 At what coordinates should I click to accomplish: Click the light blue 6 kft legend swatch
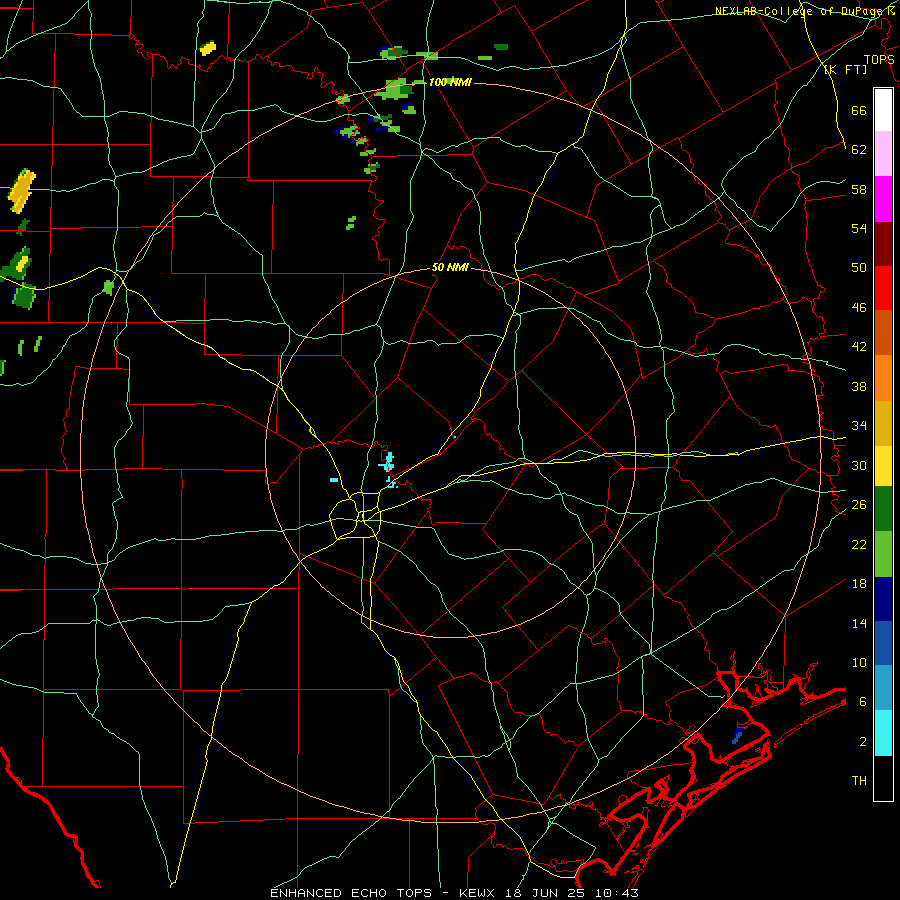883,688
